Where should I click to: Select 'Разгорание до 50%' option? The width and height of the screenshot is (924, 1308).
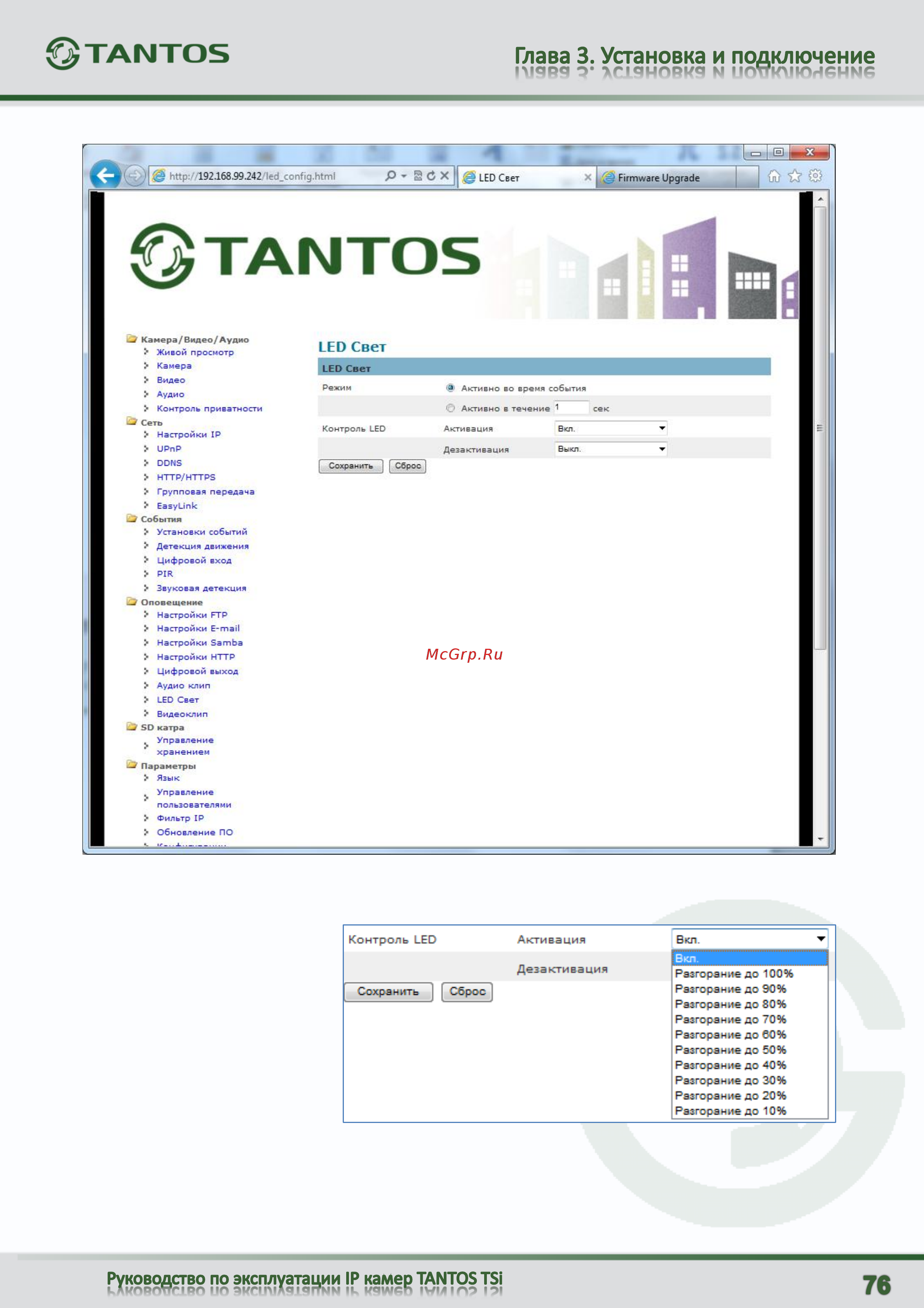click(x=749, y=1050)
